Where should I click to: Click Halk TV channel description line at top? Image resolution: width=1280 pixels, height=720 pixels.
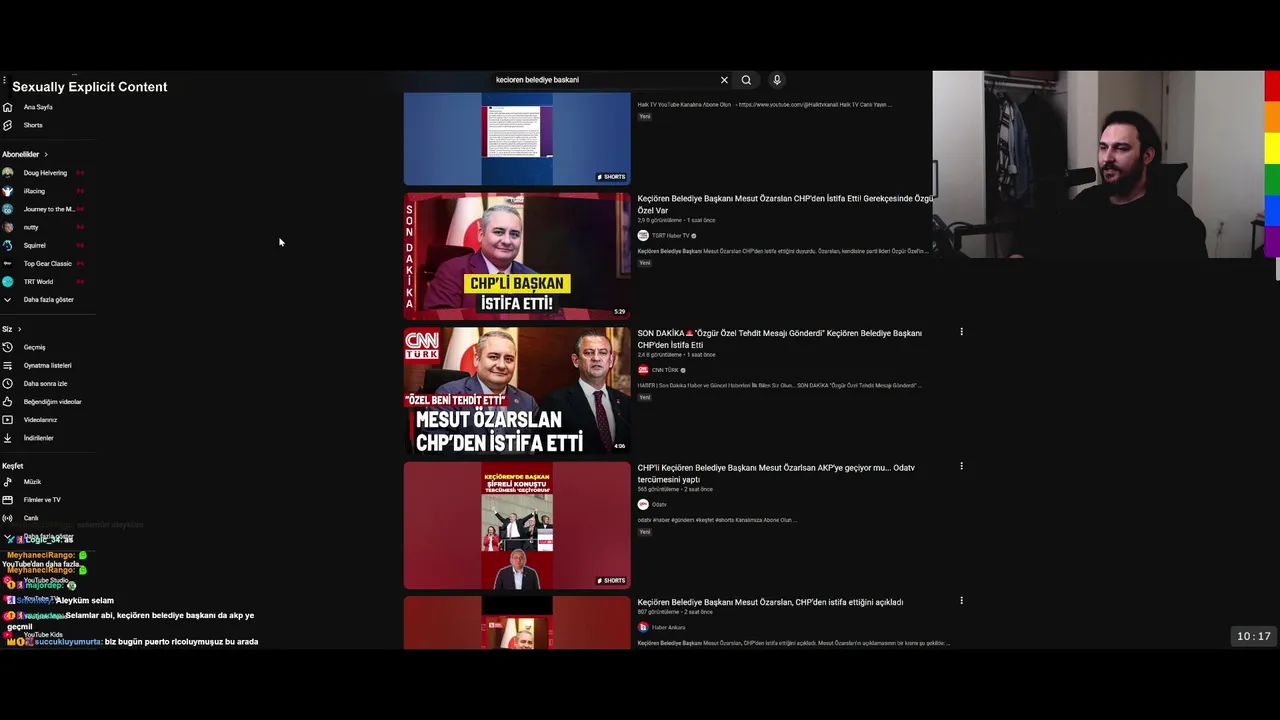(x=764, y=104)
